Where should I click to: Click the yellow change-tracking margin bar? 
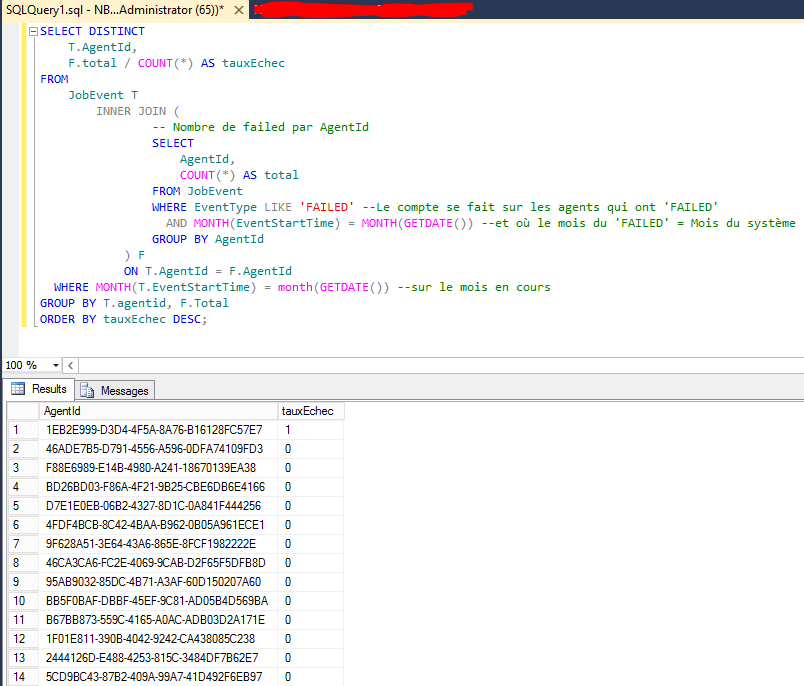pos(25,150)
